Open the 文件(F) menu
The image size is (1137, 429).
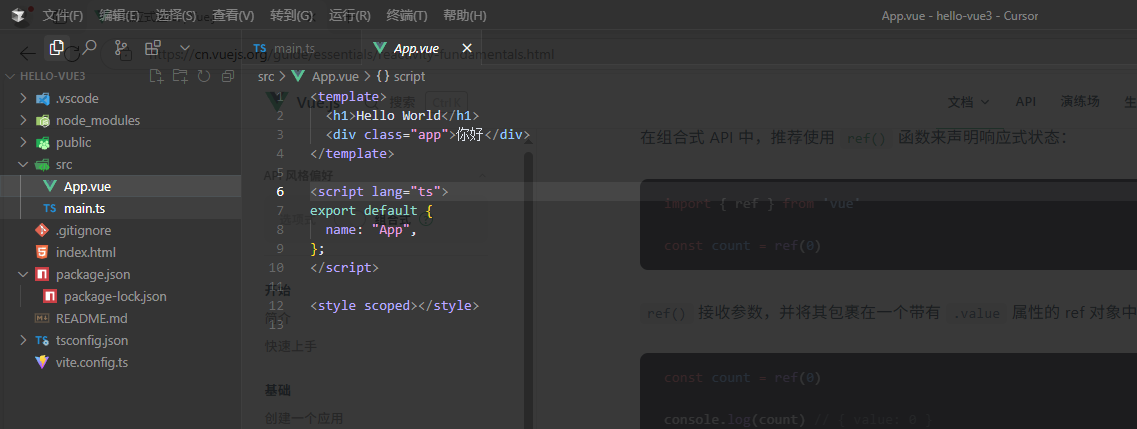(x=63, y=15)
